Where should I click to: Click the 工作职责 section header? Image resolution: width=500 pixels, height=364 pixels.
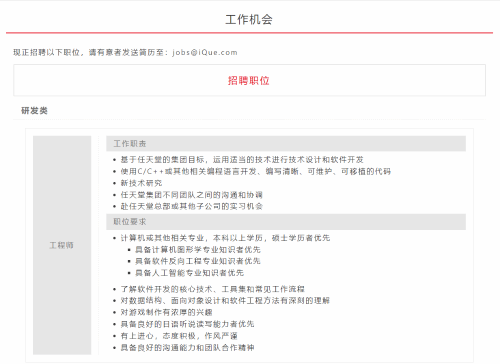point(286,144)
